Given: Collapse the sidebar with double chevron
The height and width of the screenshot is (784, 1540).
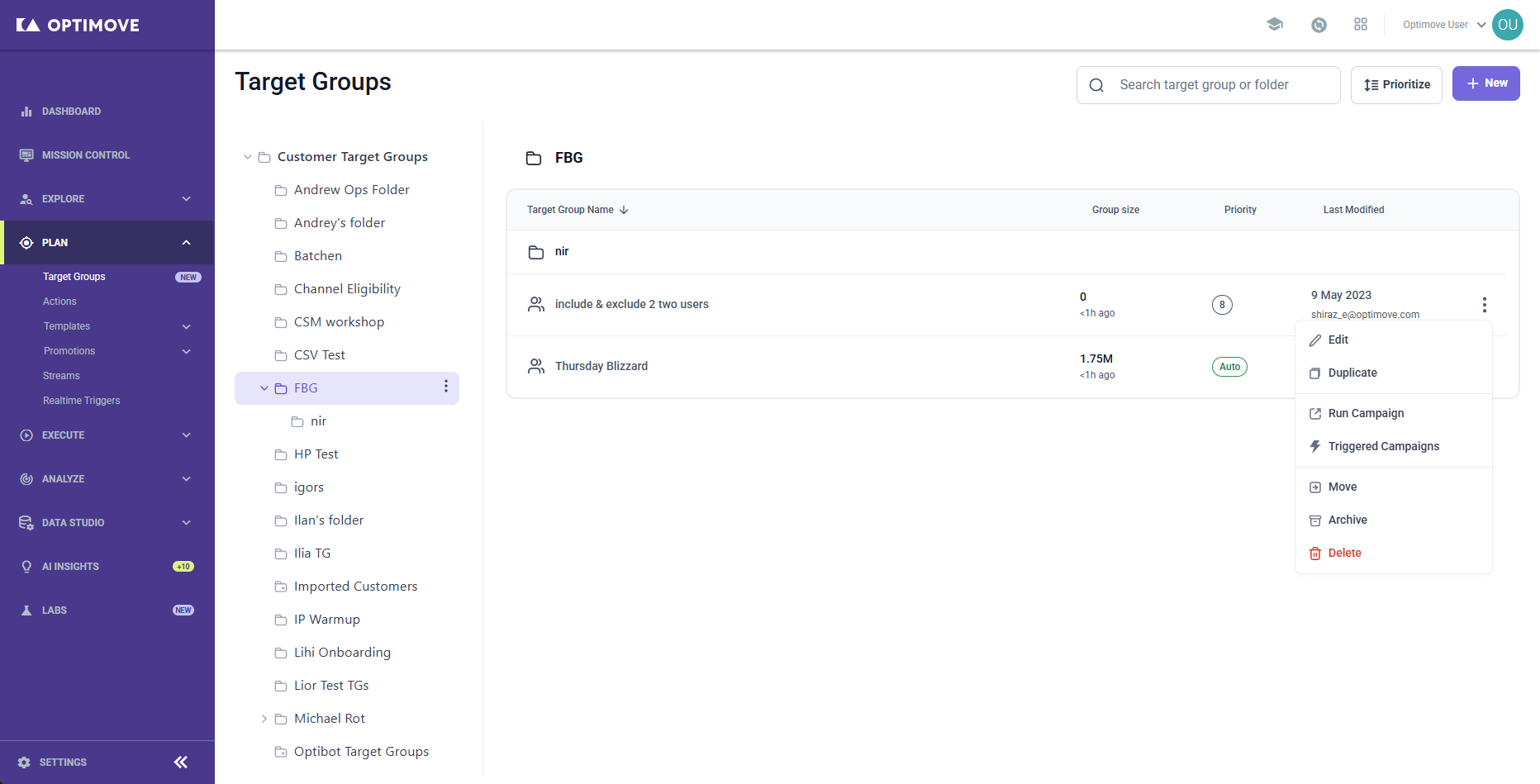Looking at the screenshot, I should click(181, 763).
